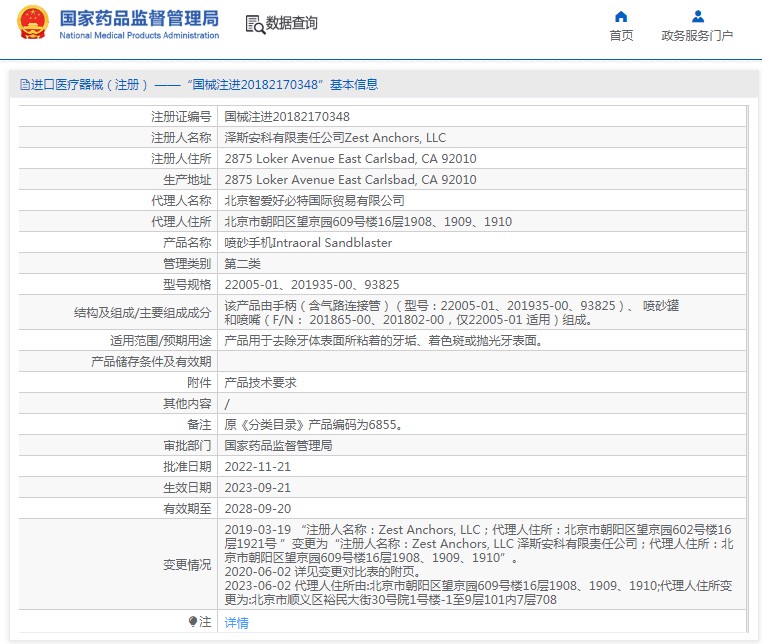
Task: Click the 备注 row label
Action: 199,424
